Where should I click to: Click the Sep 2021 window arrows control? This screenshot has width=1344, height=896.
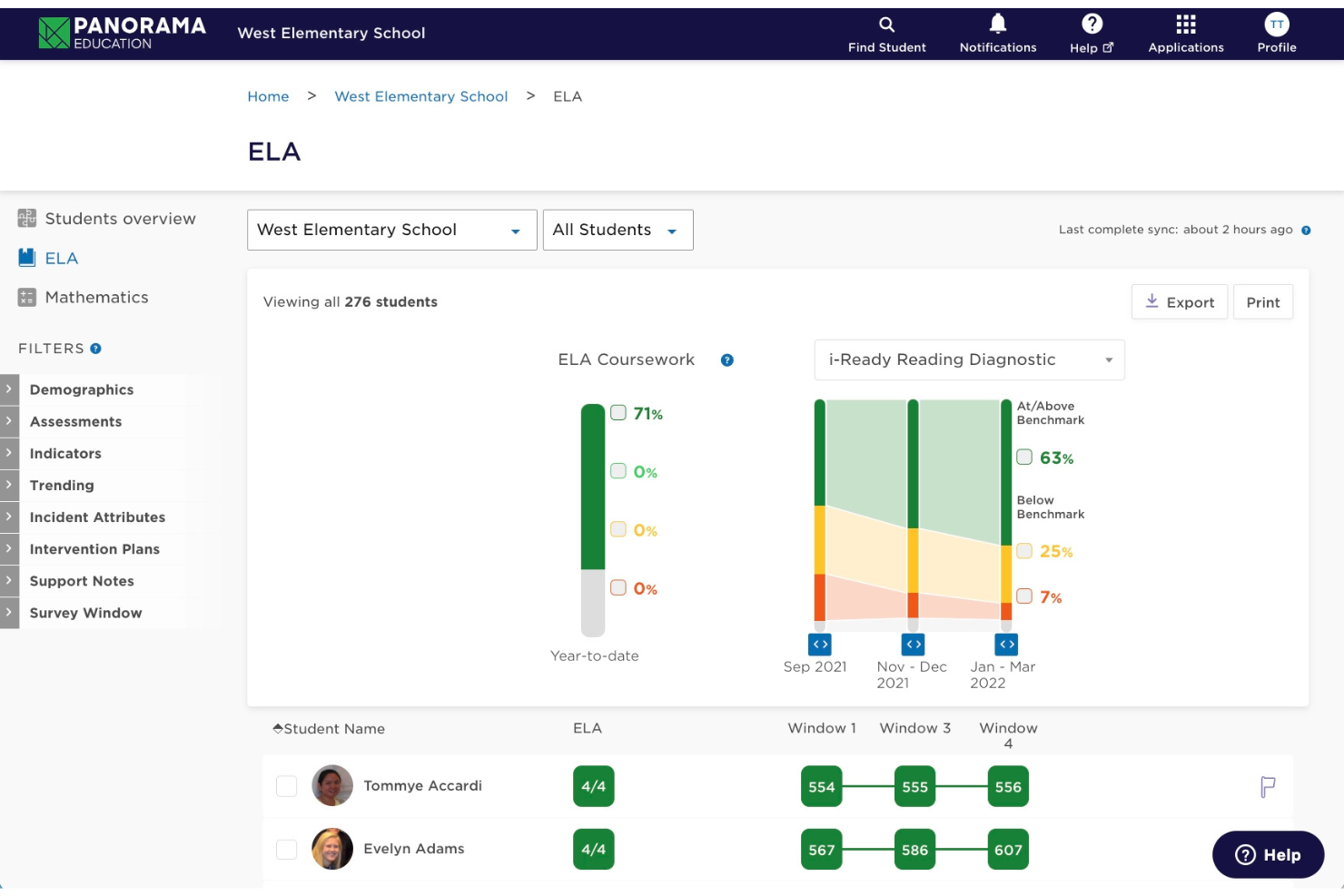click(819, 644)
